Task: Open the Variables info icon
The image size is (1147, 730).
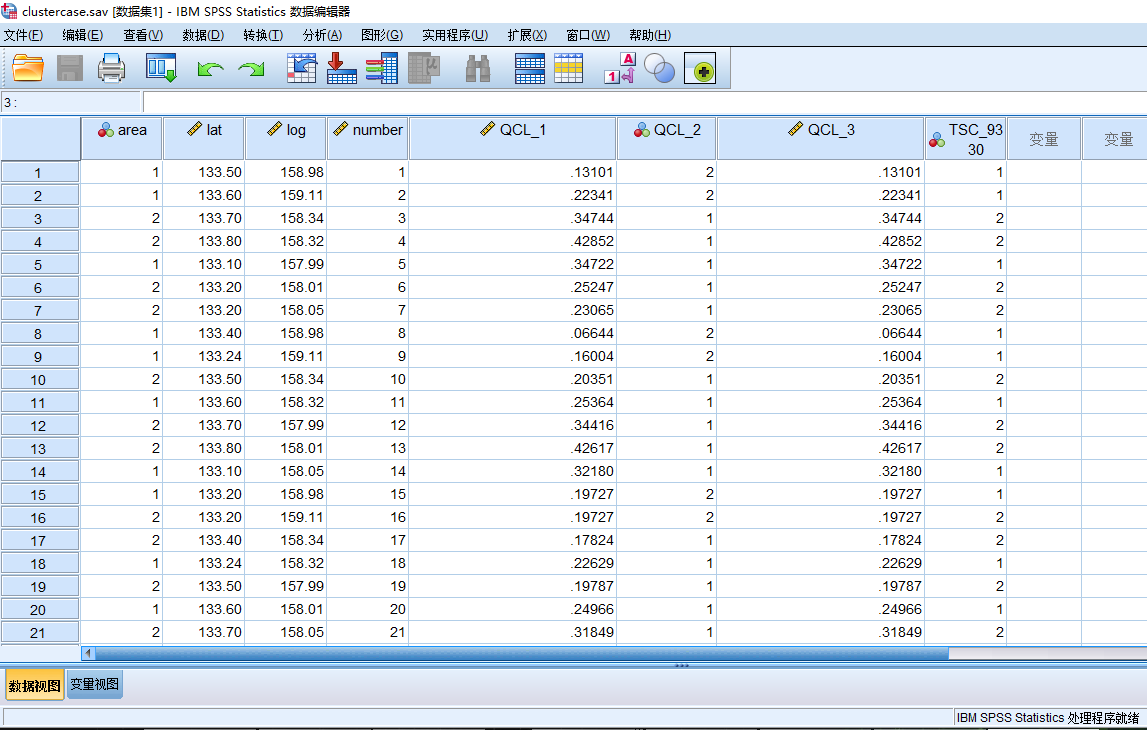Action: coord(382,69)
